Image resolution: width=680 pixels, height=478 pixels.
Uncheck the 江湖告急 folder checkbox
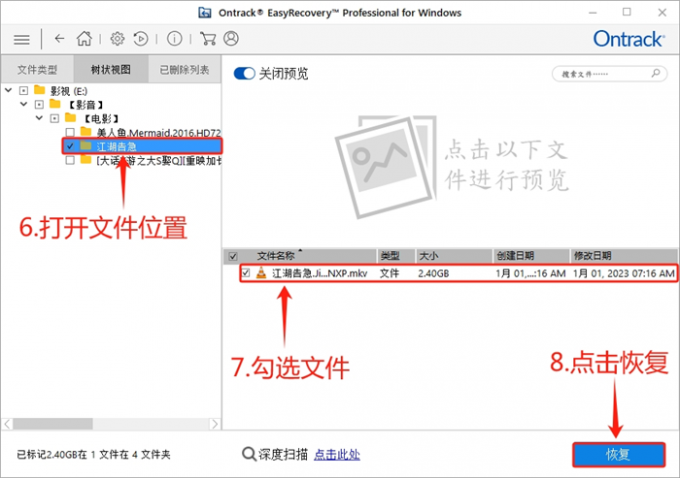70,146
